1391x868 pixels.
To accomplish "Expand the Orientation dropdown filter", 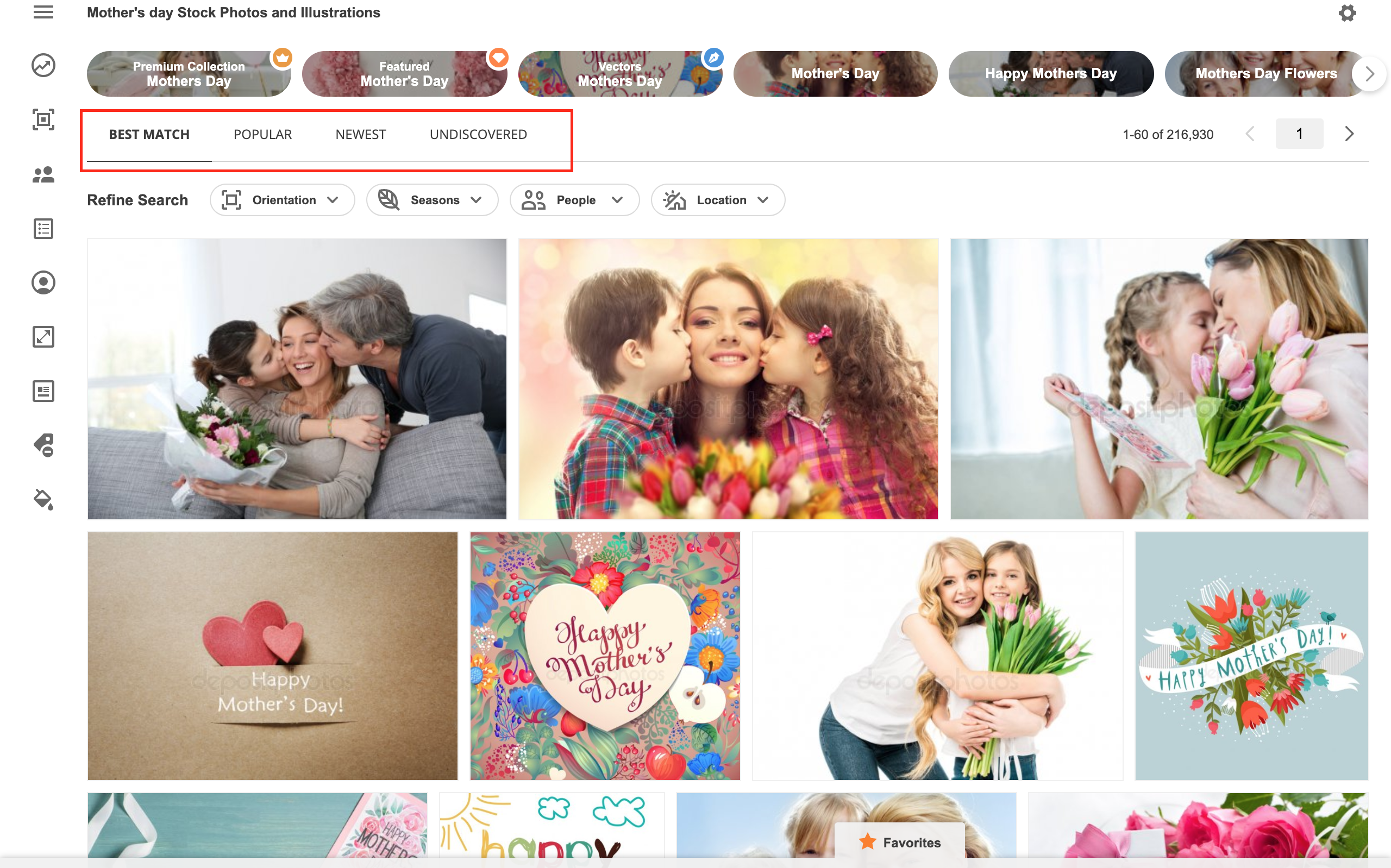I will point(281,199).
